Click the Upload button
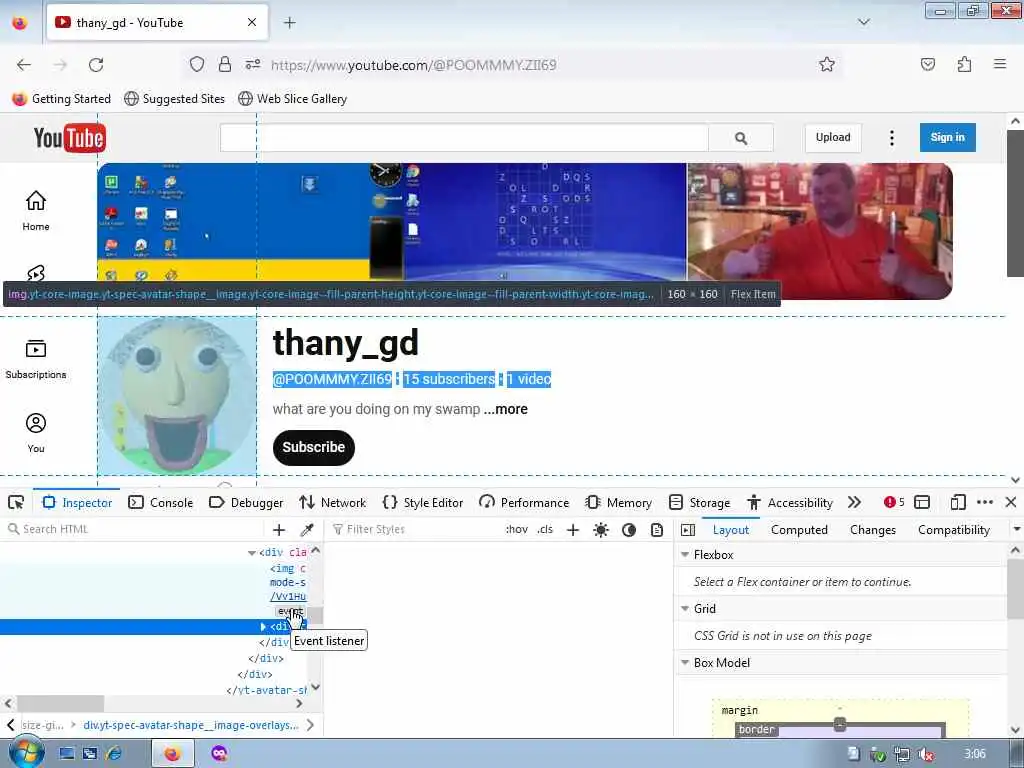1024x768 pixels. click(x=833, y=137)
